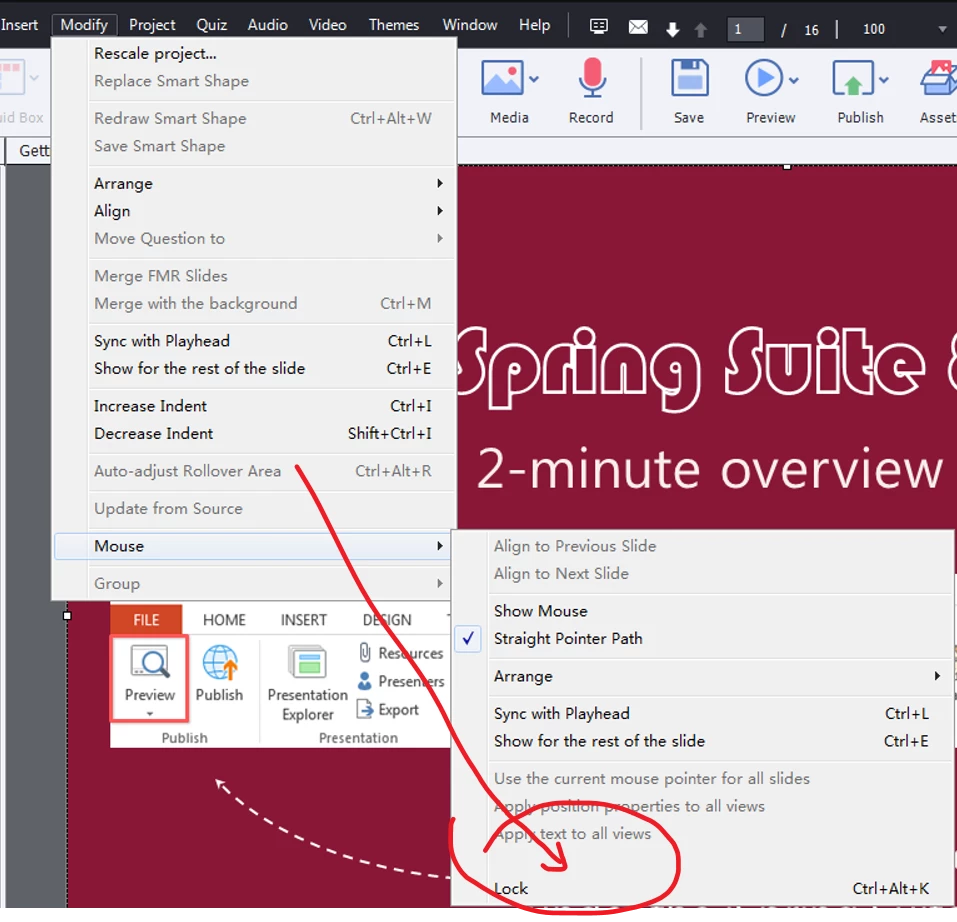Click the Save floppy disk icon
957x922 pixels.
coord(689,78)
